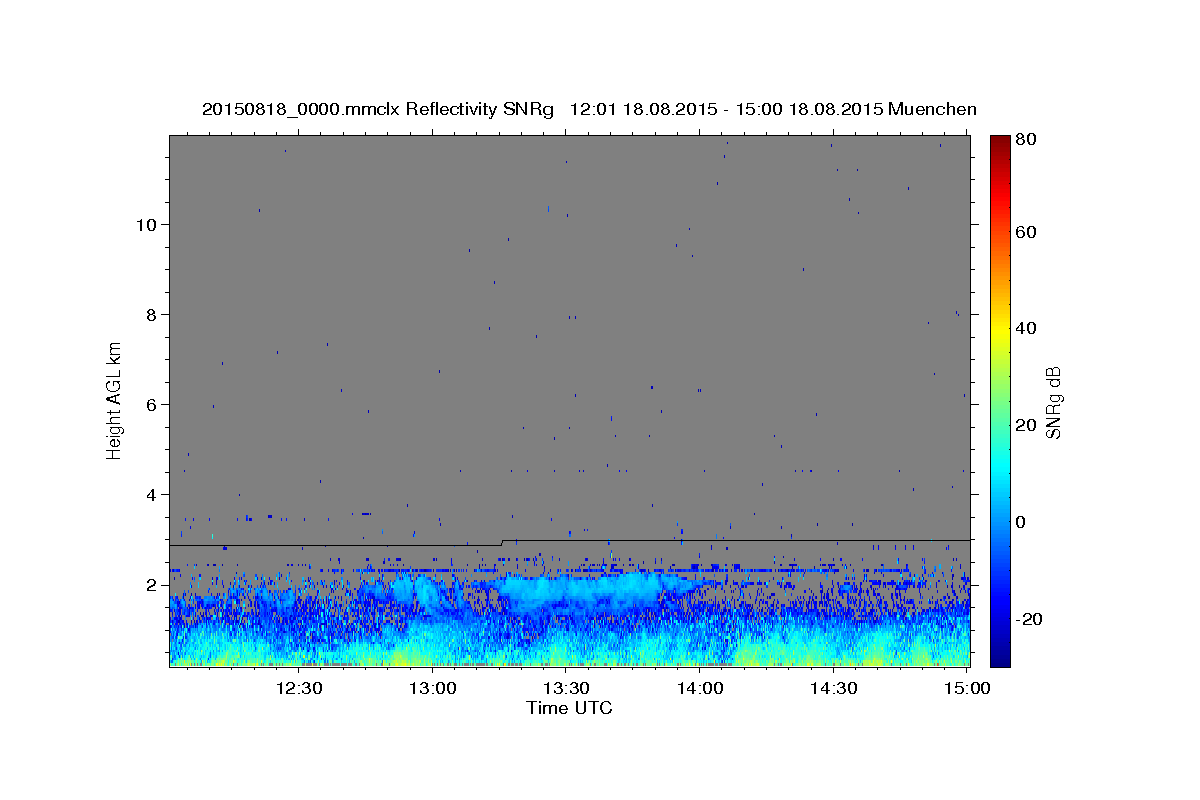Click the colorbar value 40

[x=1028, y=328]
